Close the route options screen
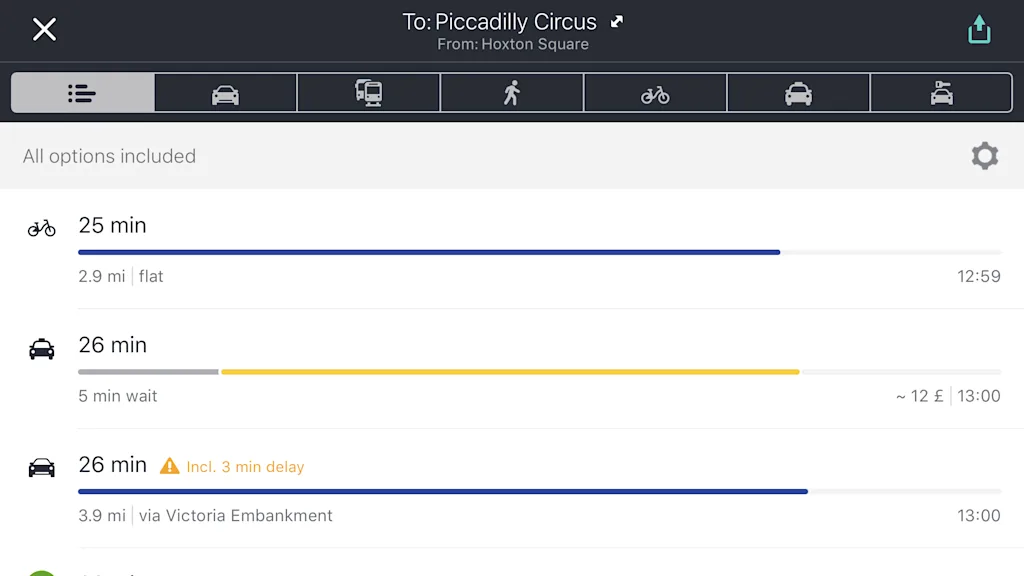1024x576 pixels. [x=44, y=29]
